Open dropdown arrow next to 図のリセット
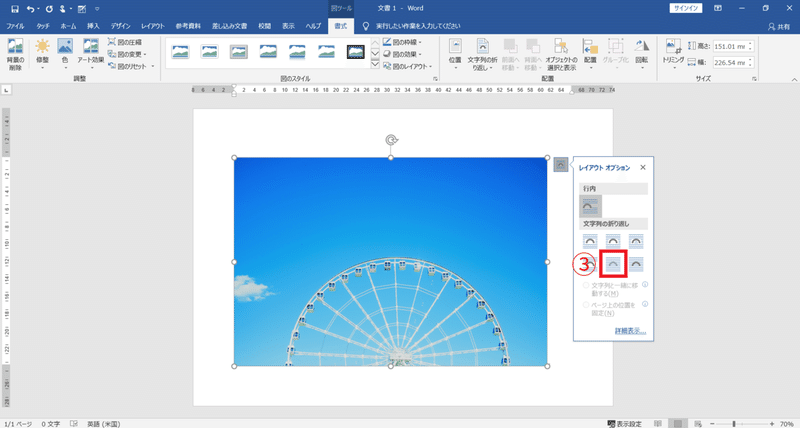Viewport: 800px width, 428px height. tap(153, 66)
